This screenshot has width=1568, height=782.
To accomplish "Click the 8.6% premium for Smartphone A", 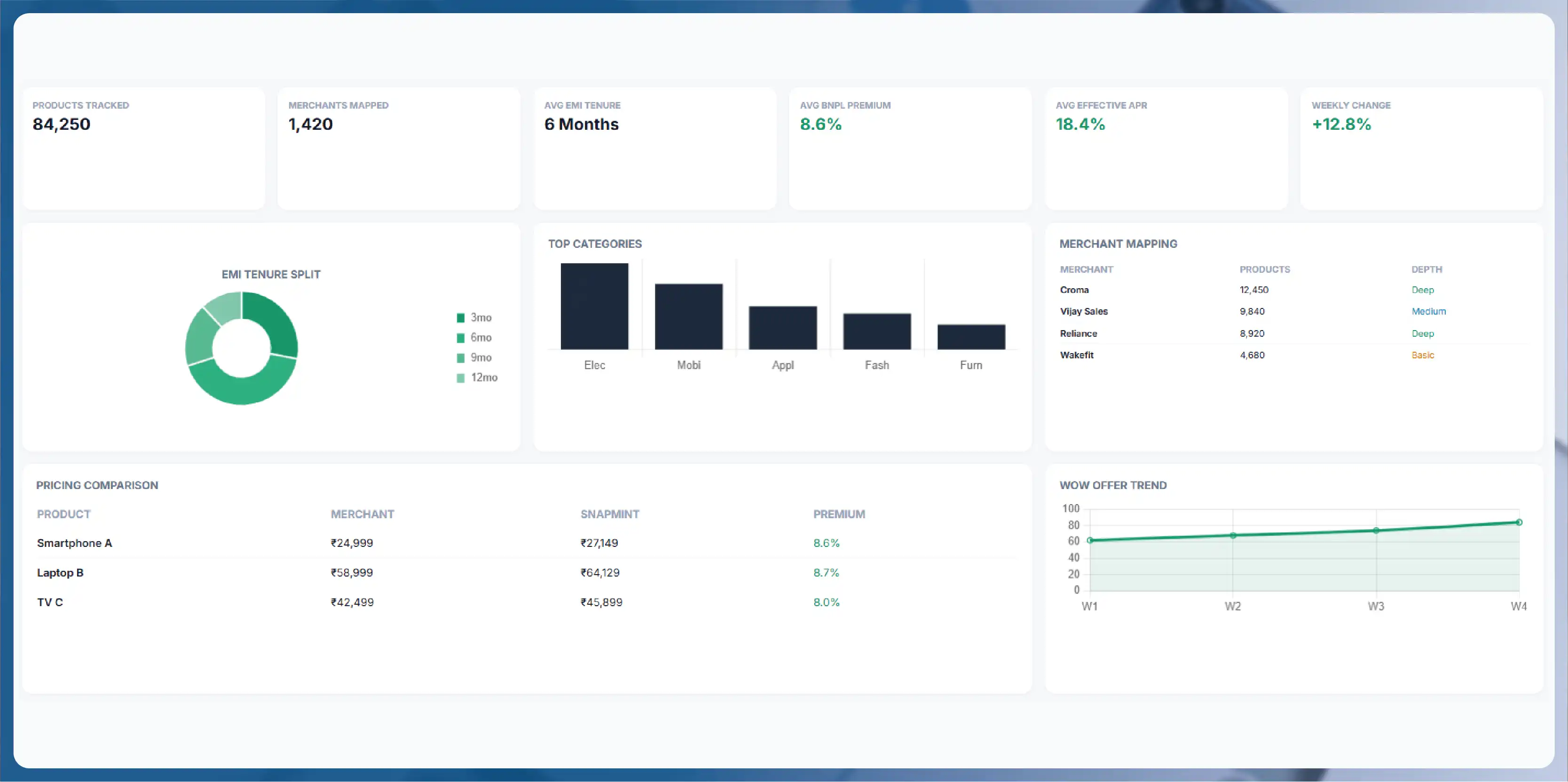I will coord(826,544).
